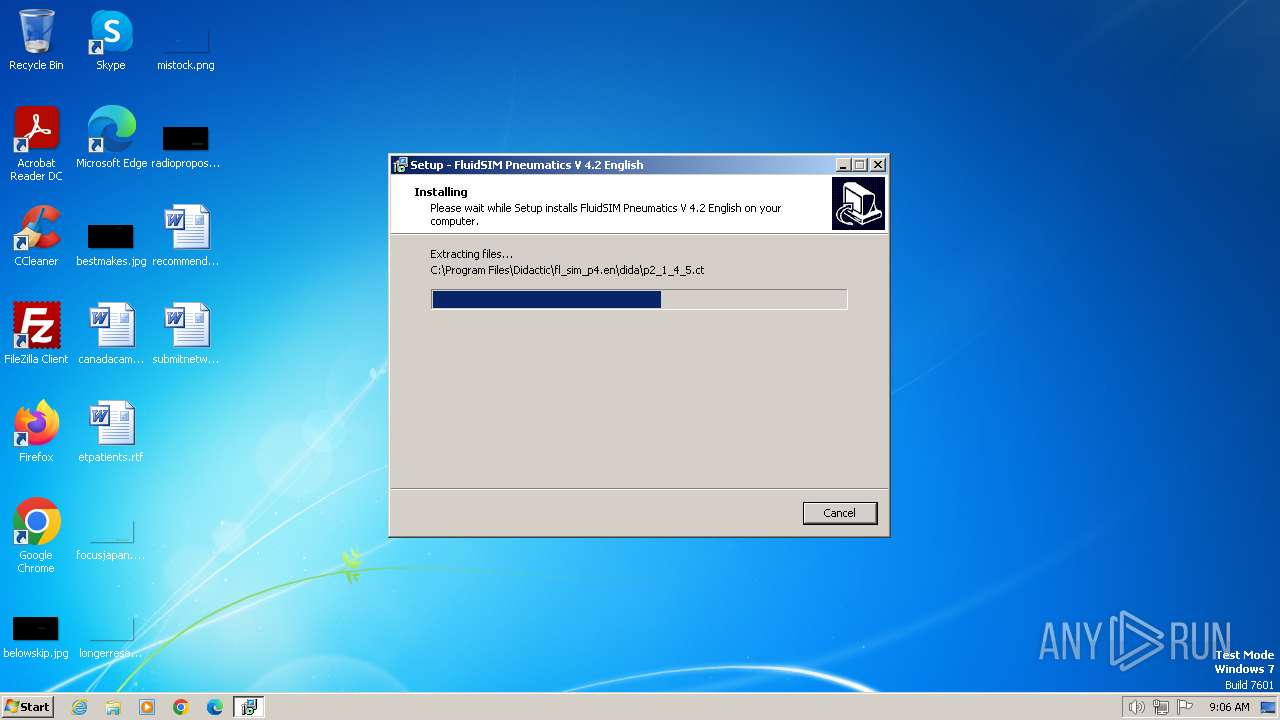Open Windows Explorer from the taskbar
Screen dimensions: 1280x720
[x=113, y=707]
